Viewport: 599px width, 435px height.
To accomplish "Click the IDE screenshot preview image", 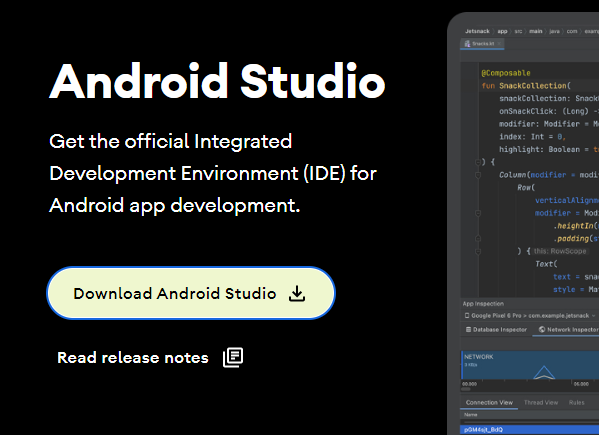I will click(523, 223).
